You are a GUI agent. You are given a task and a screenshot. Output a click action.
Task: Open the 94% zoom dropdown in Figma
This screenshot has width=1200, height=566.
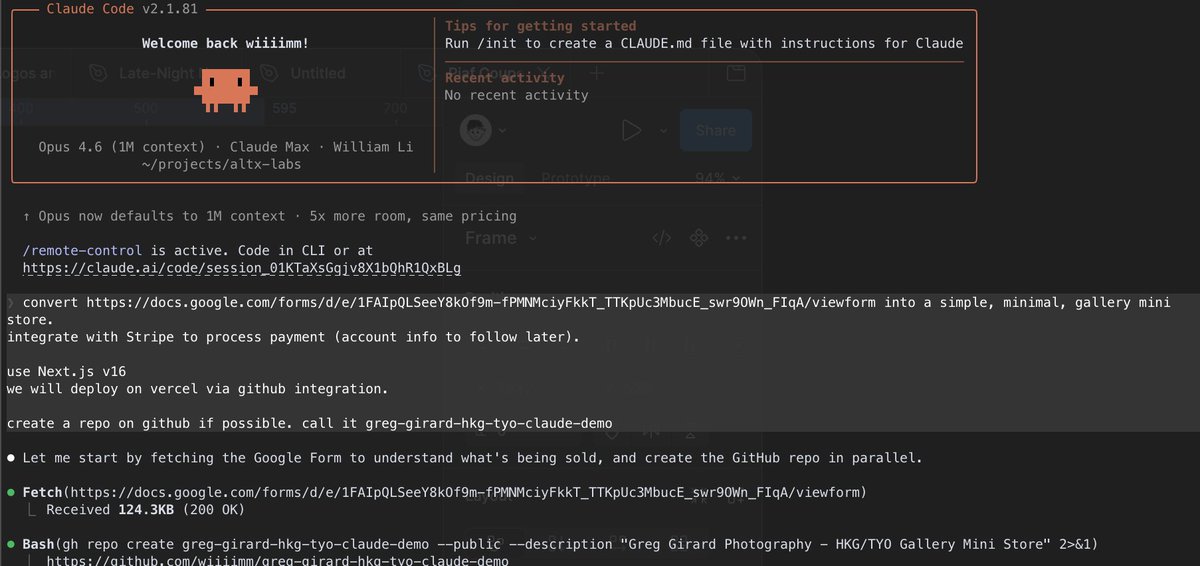[719, 178]
